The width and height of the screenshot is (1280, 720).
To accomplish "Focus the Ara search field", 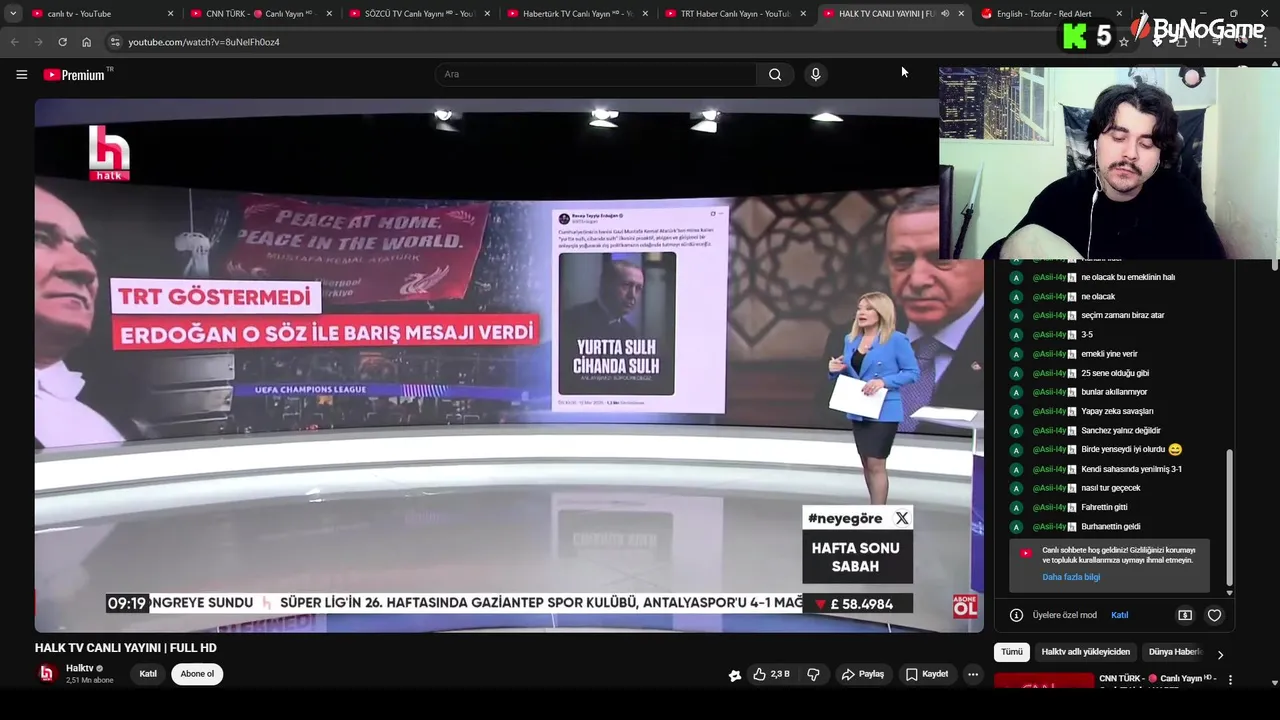I will point(596,74).
